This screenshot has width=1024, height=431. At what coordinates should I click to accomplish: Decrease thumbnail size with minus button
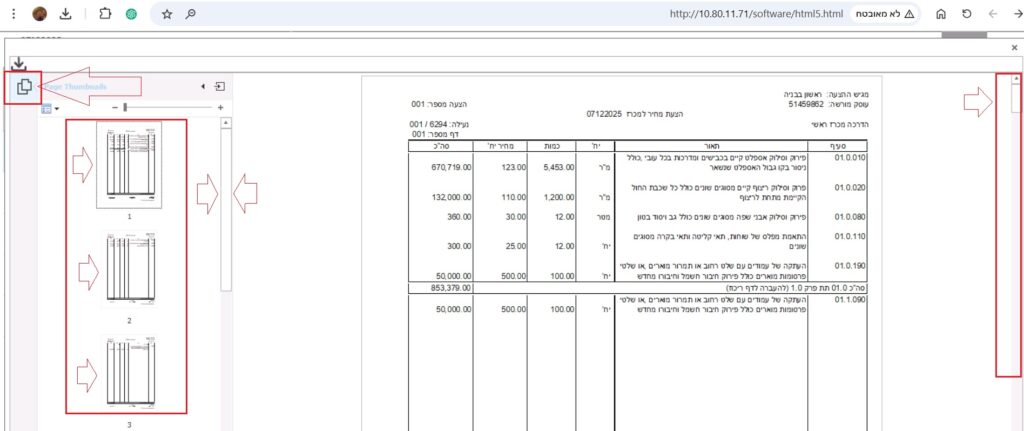point(115,107)
